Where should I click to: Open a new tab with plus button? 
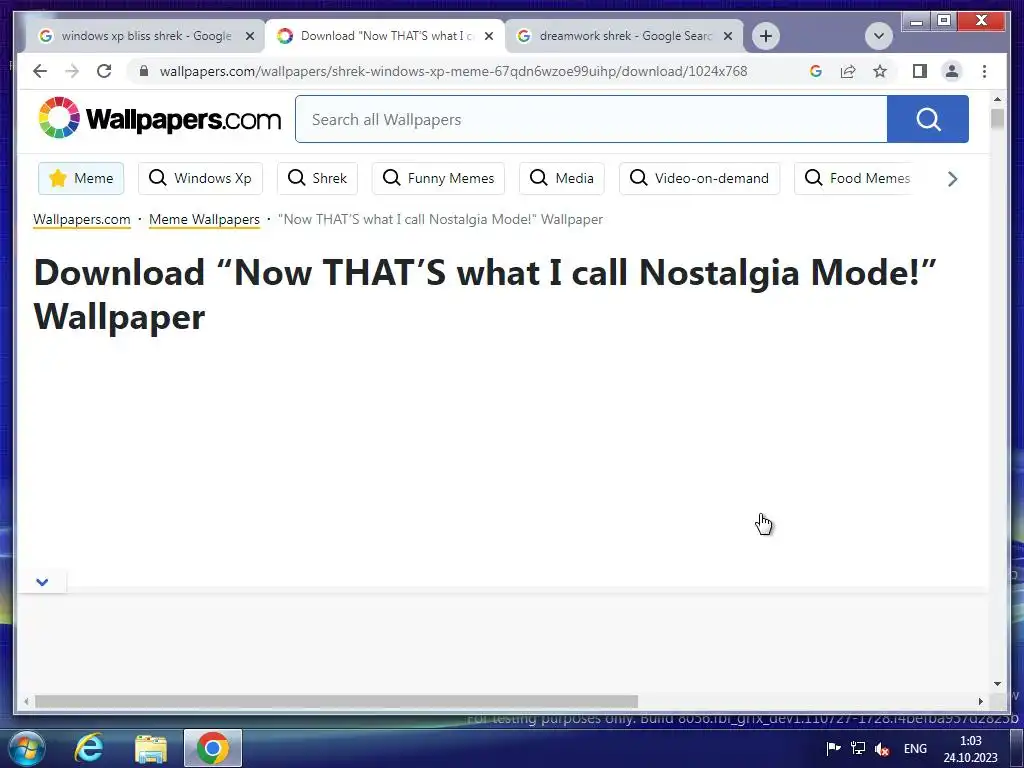pyautogui.click(x=766, y=36)
